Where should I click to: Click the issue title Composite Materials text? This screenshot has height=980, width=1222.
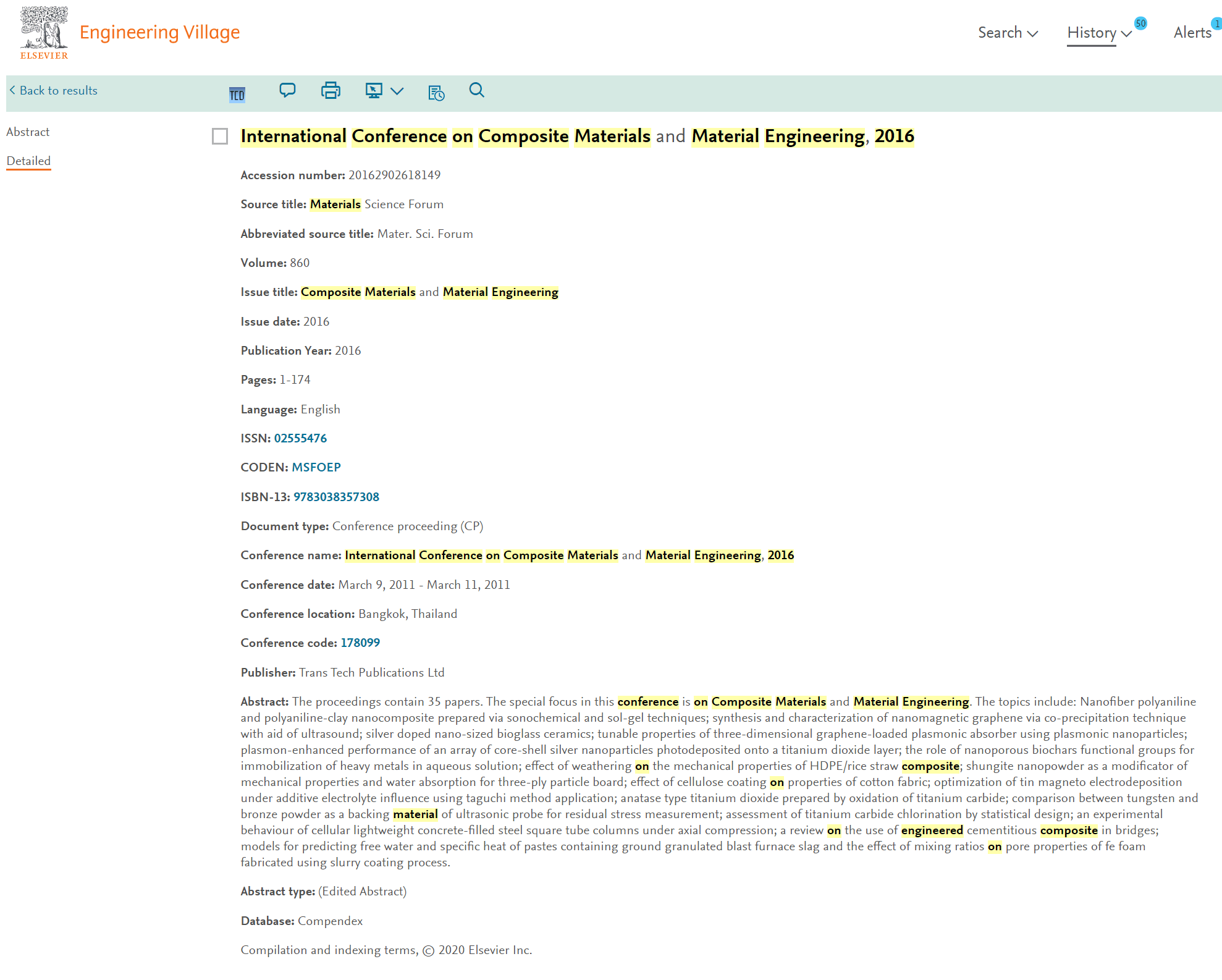click(x=429, y=292)
